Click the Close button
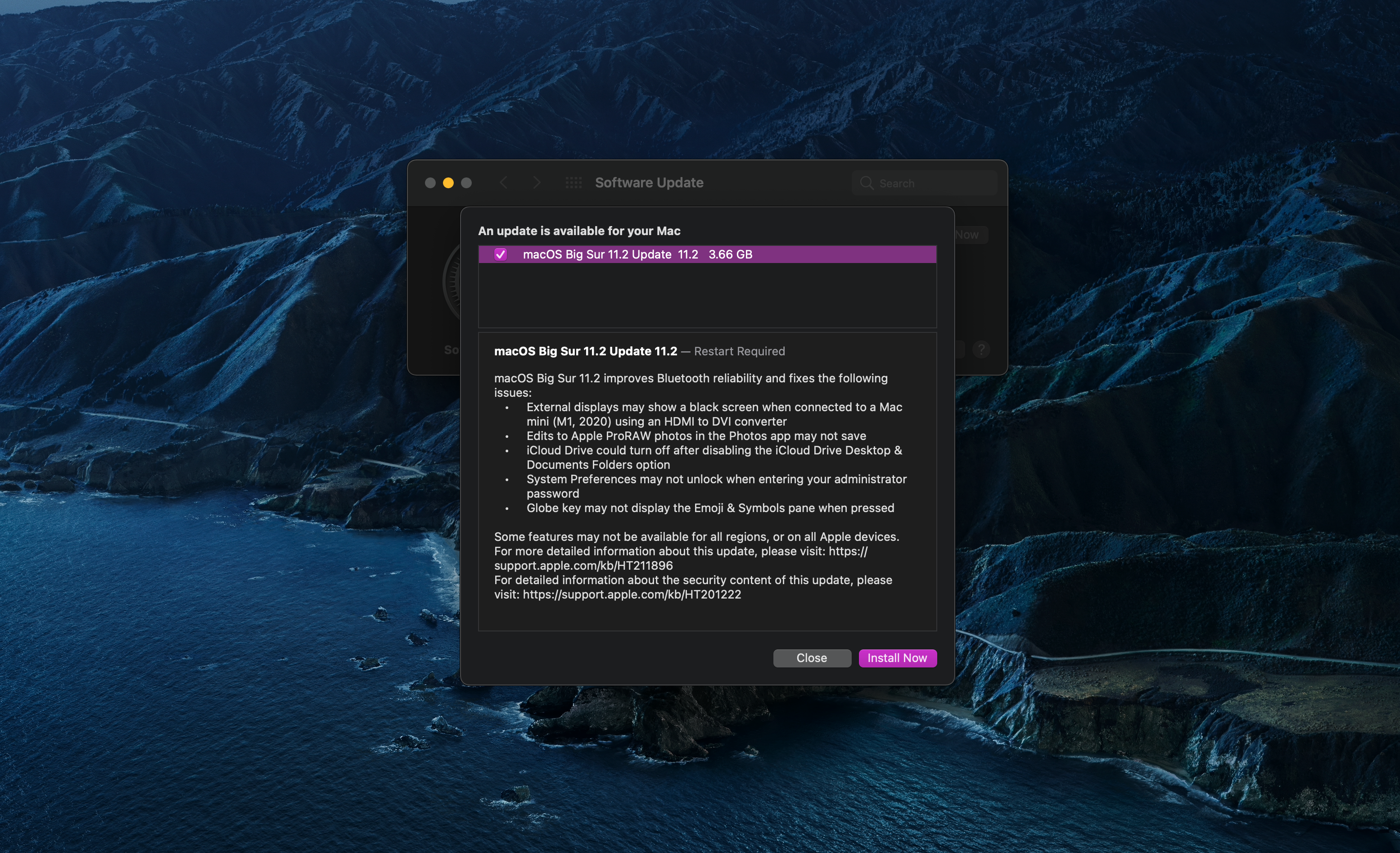 tap(811, 657)
